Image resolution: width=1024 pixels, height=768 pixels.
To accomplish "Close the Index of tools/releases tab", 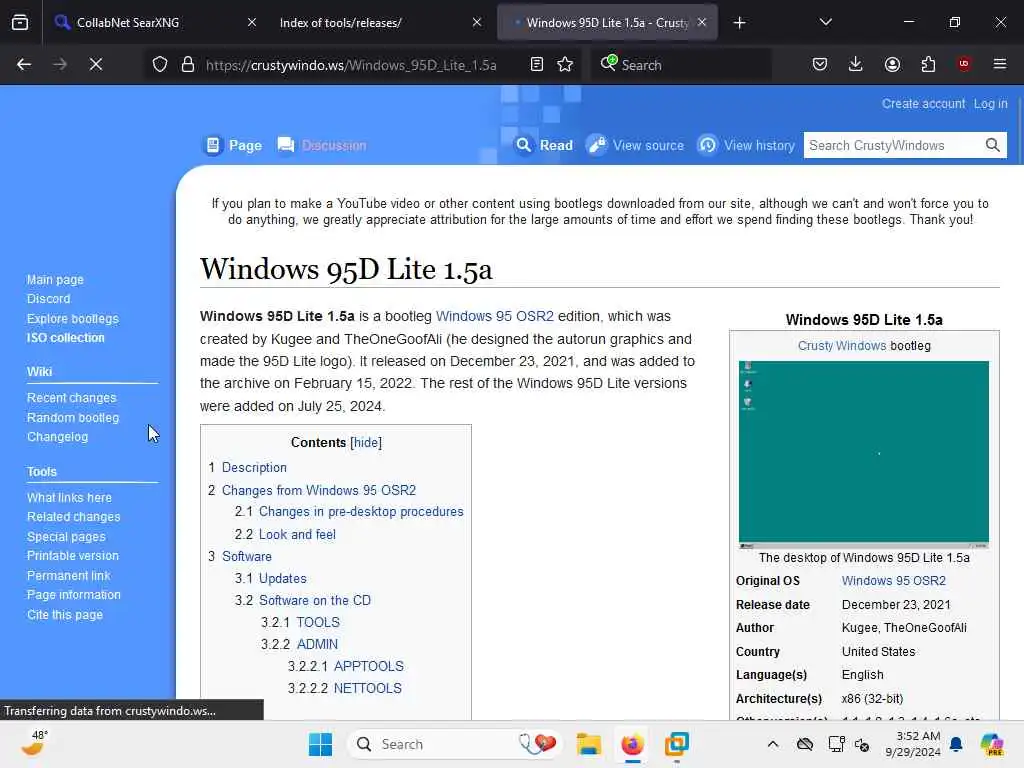I will pos(477,22).
